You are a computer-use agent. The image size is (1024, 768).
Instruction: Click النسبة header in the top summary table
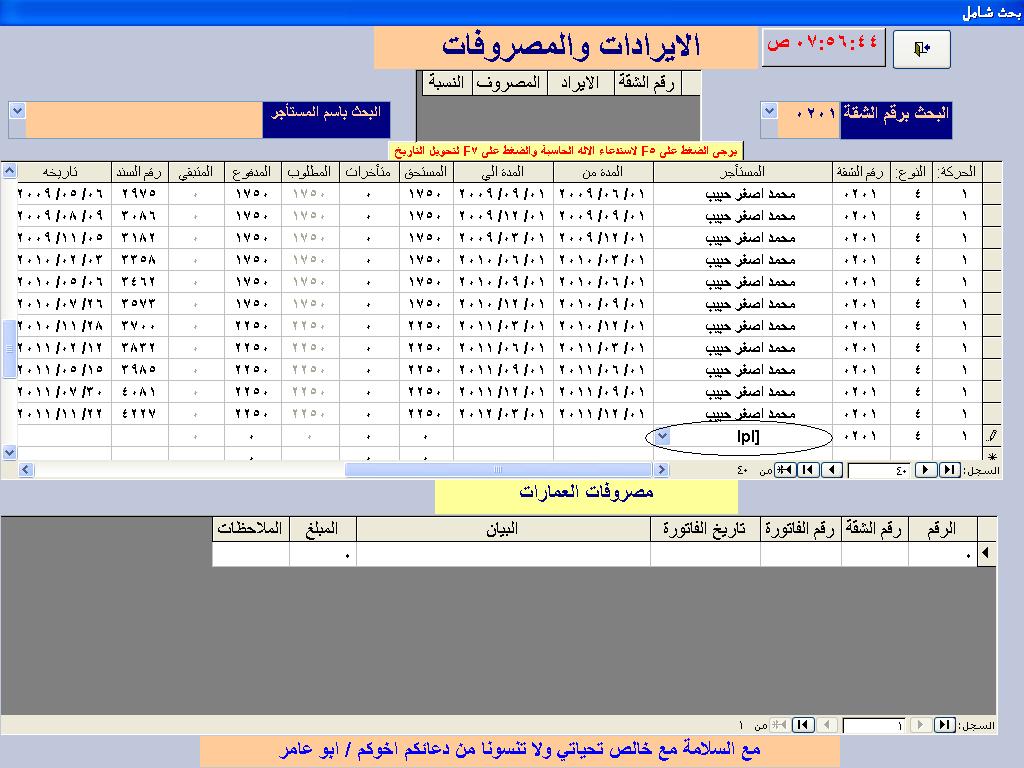click(447, 83)
